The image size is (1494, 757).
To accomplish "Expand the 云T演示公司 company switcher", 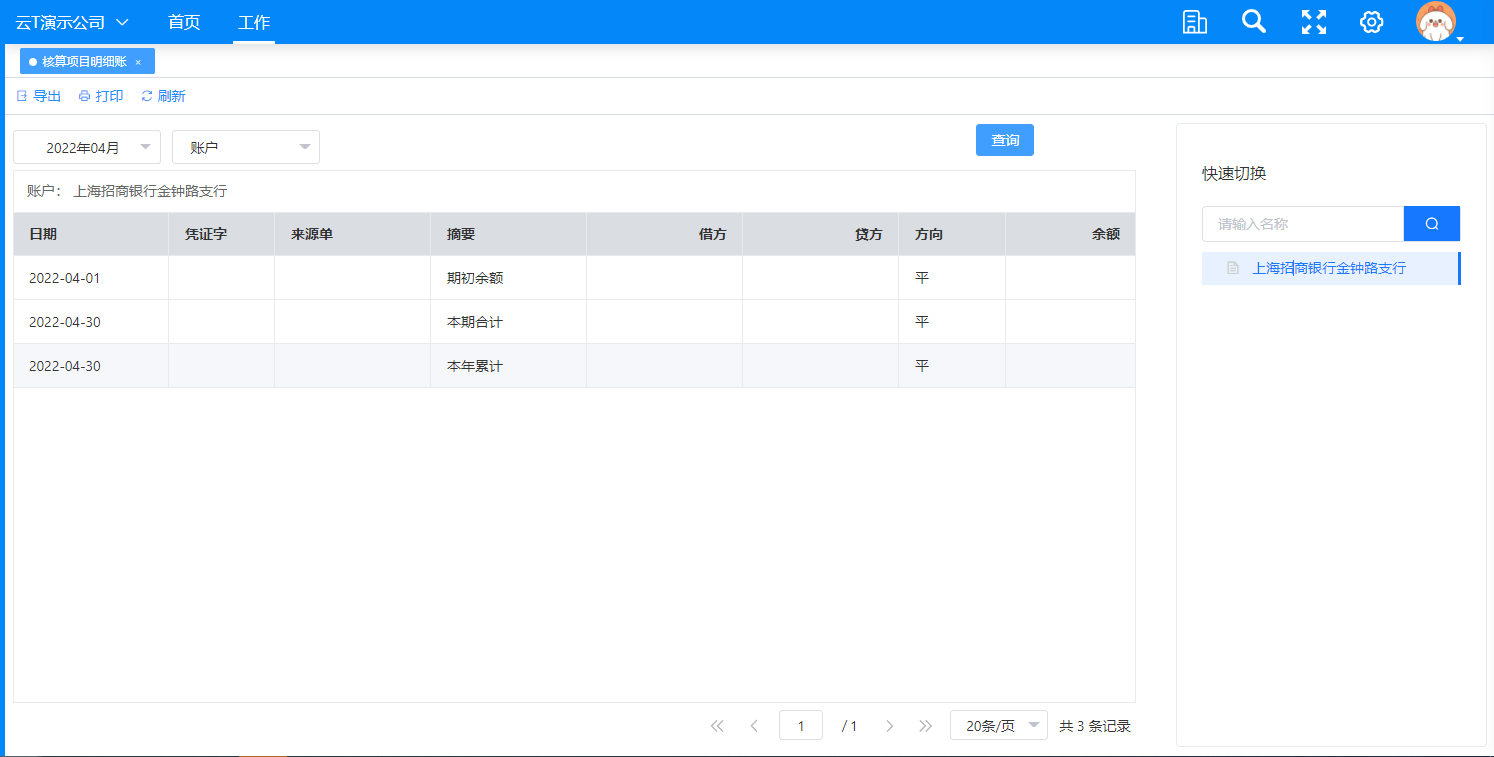I will [x=72, y=22].
